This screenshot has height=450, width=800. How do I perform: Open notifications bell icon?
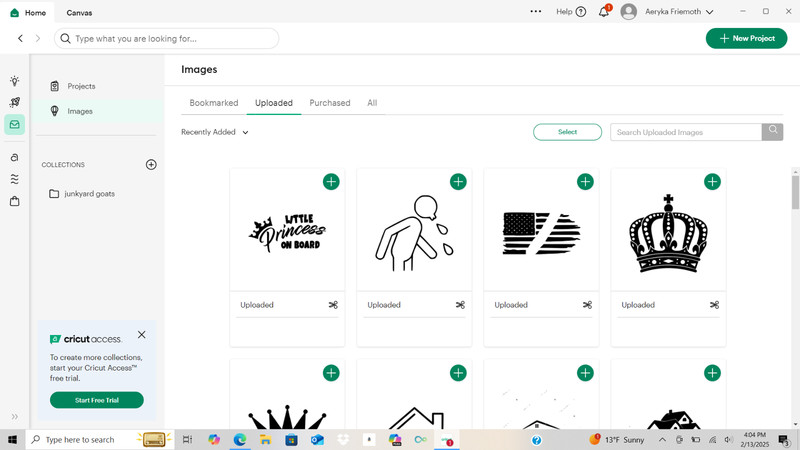pyautogui.click(x=604, y=11)
